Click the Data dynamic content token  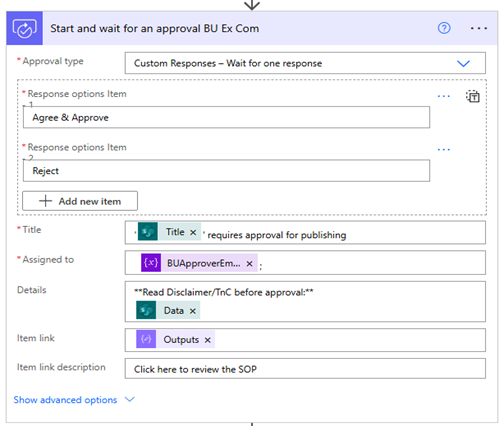click(168, 310)
